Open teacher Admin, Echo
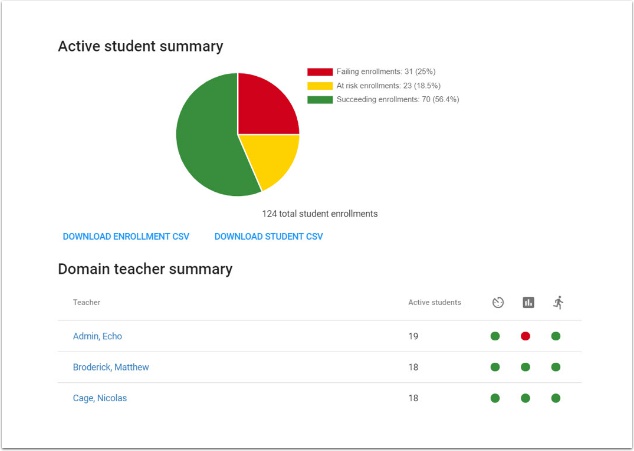634x451 pixels. click(x=97, y=336)
